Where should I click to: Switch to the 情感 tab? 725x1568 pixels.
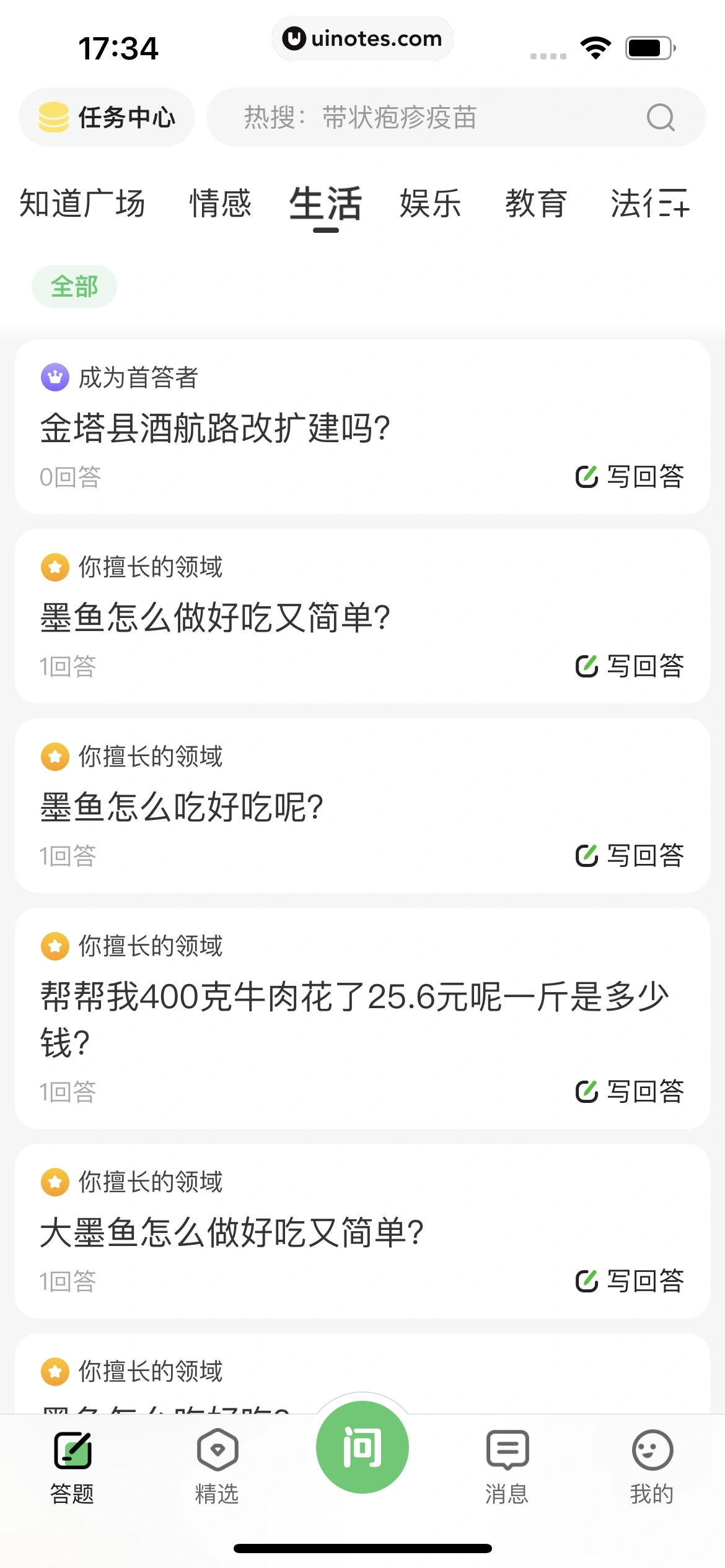220,204
